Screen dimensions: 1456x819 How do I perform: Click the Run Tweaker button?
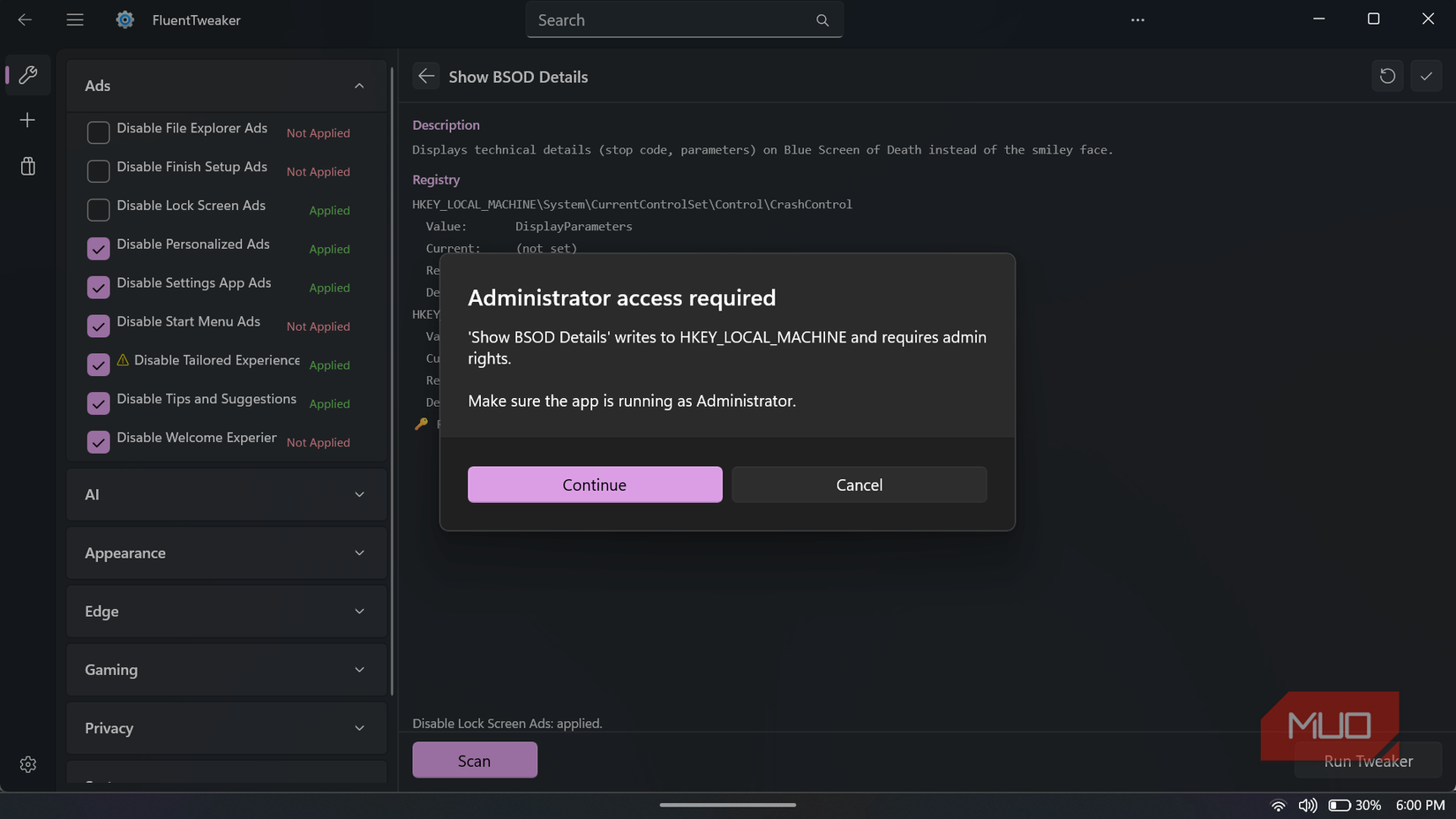tap(1368, 761)
